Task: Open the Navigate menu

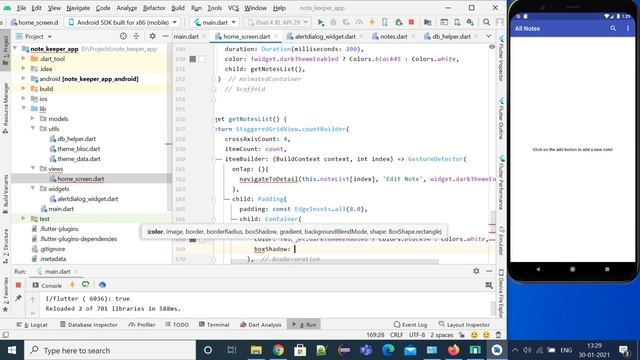Action: click(x=78, y=8)
